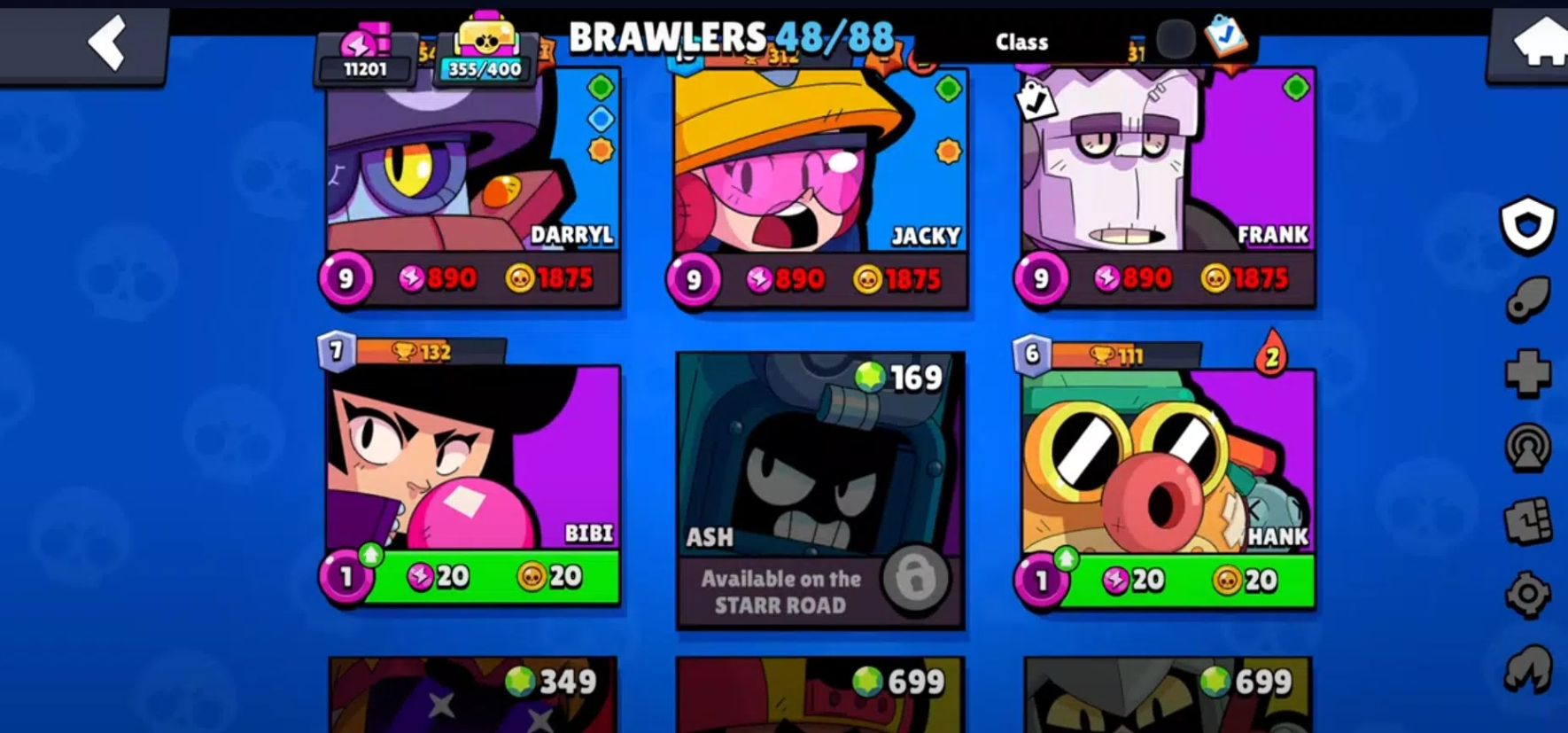Open the Class sort dropdown
Image resolution: width=1568 pixels, height=733 pixels.
point(1021,42)
